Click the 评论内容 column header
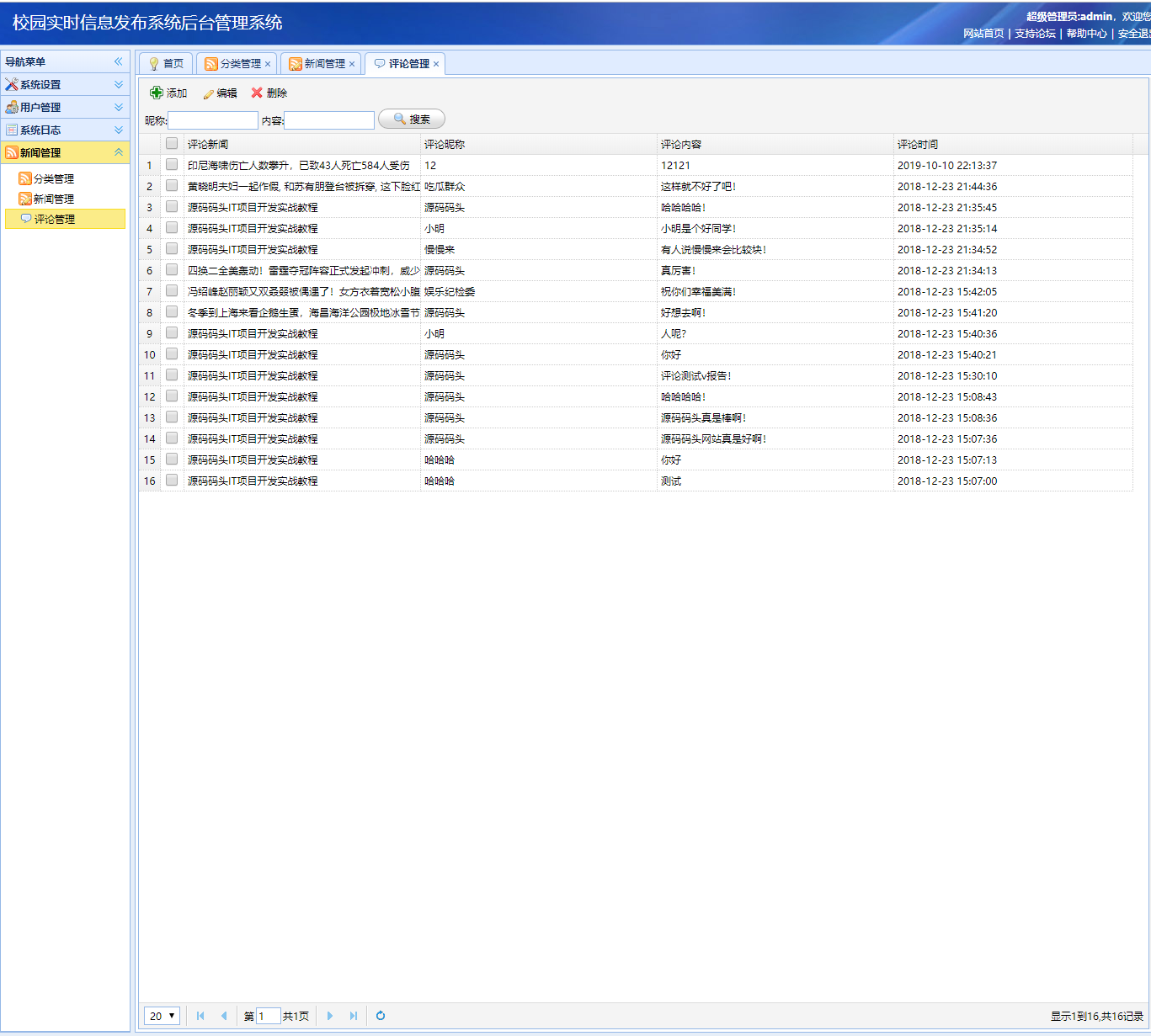This screenshot has height=1036, width=1151. point(775,144)
